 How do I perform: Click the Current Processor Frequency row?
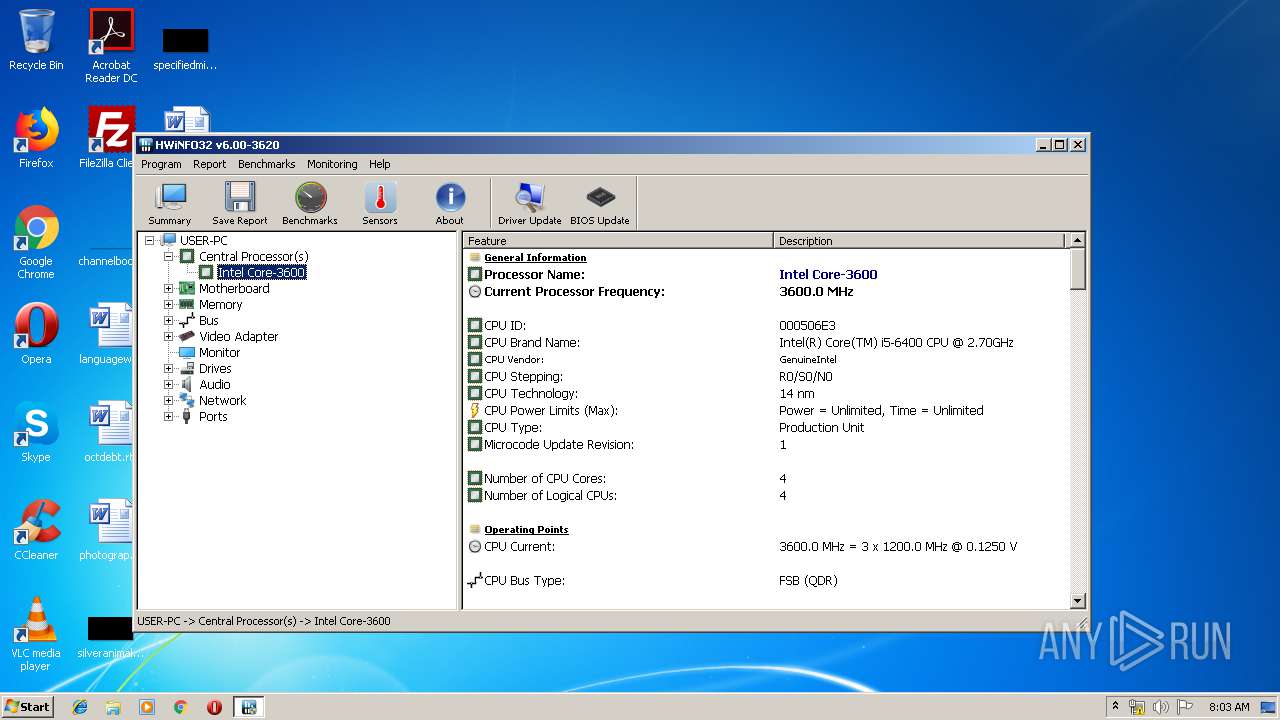[765, 291]
